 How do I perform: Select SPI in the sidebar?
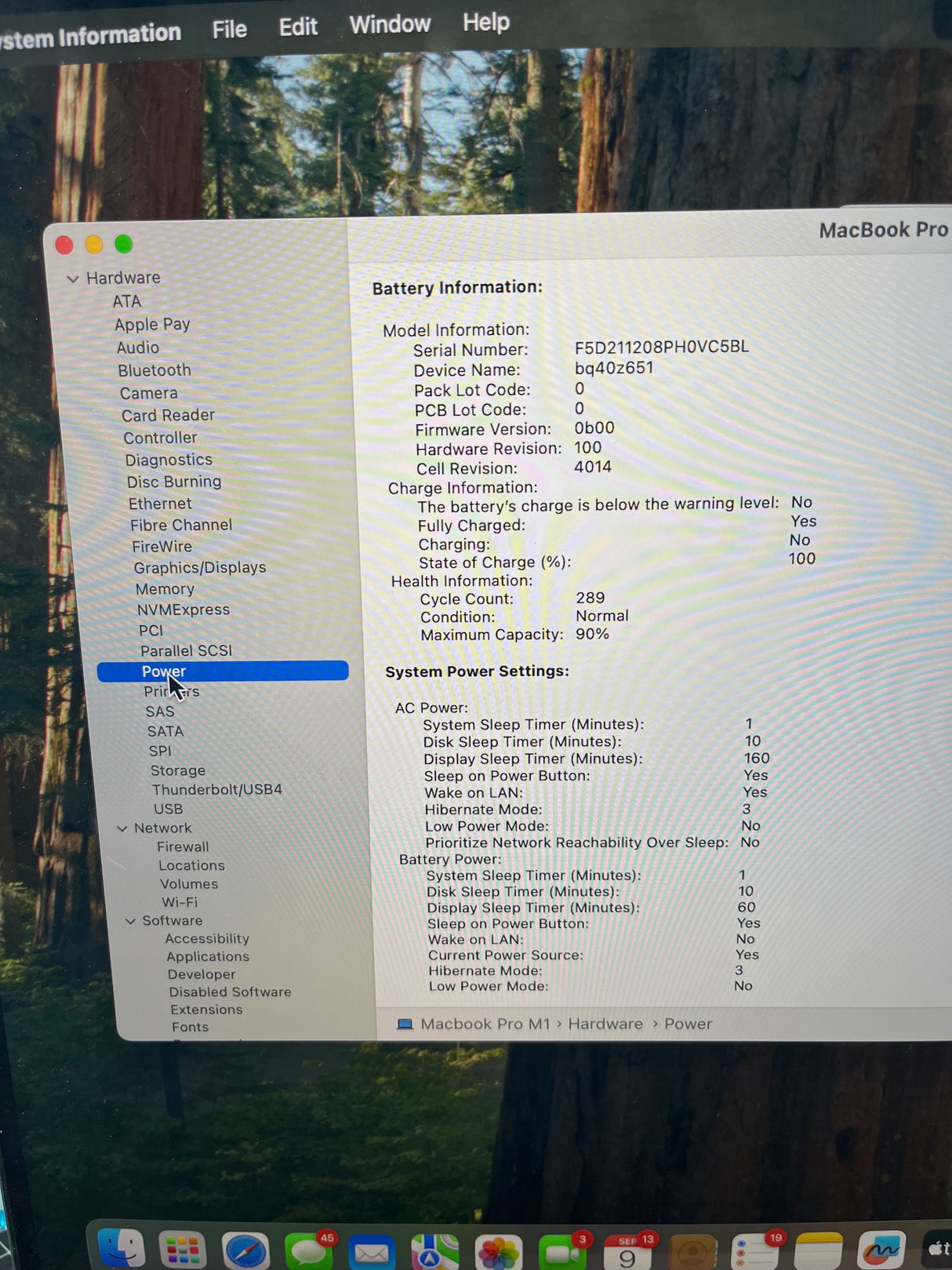click(x=160, y=751)
